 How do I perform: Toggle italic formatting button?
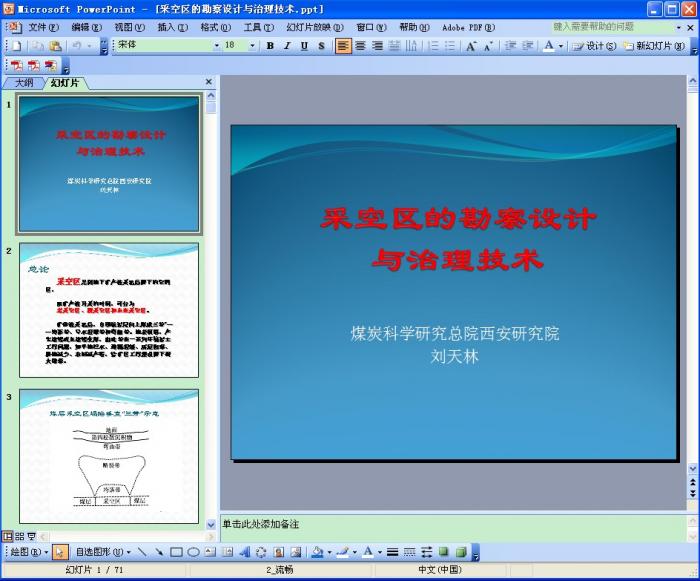pos(287,46)
